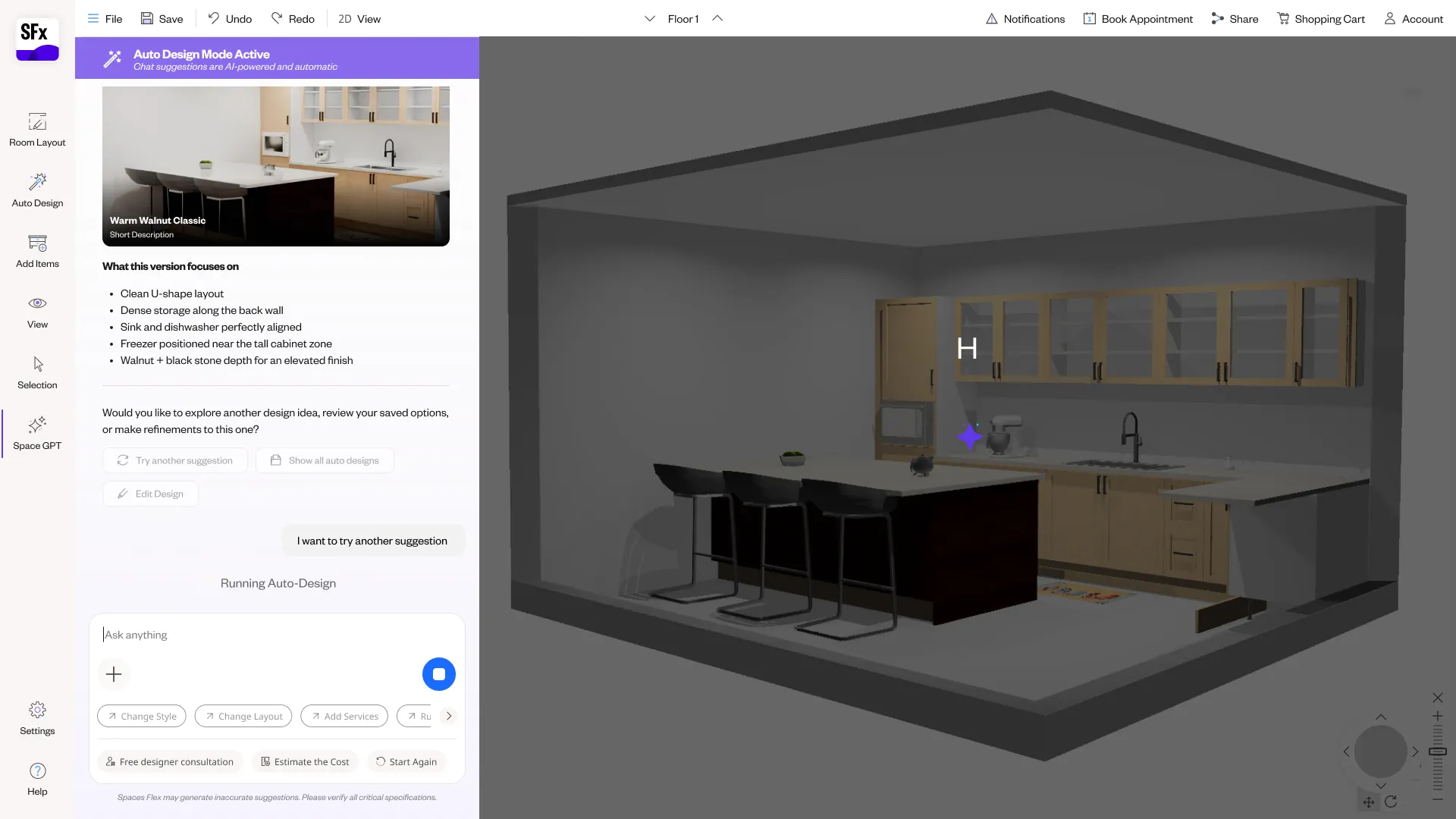The image size is (1456, 819).
Task: Redo the last action
Action: point(293,18)
